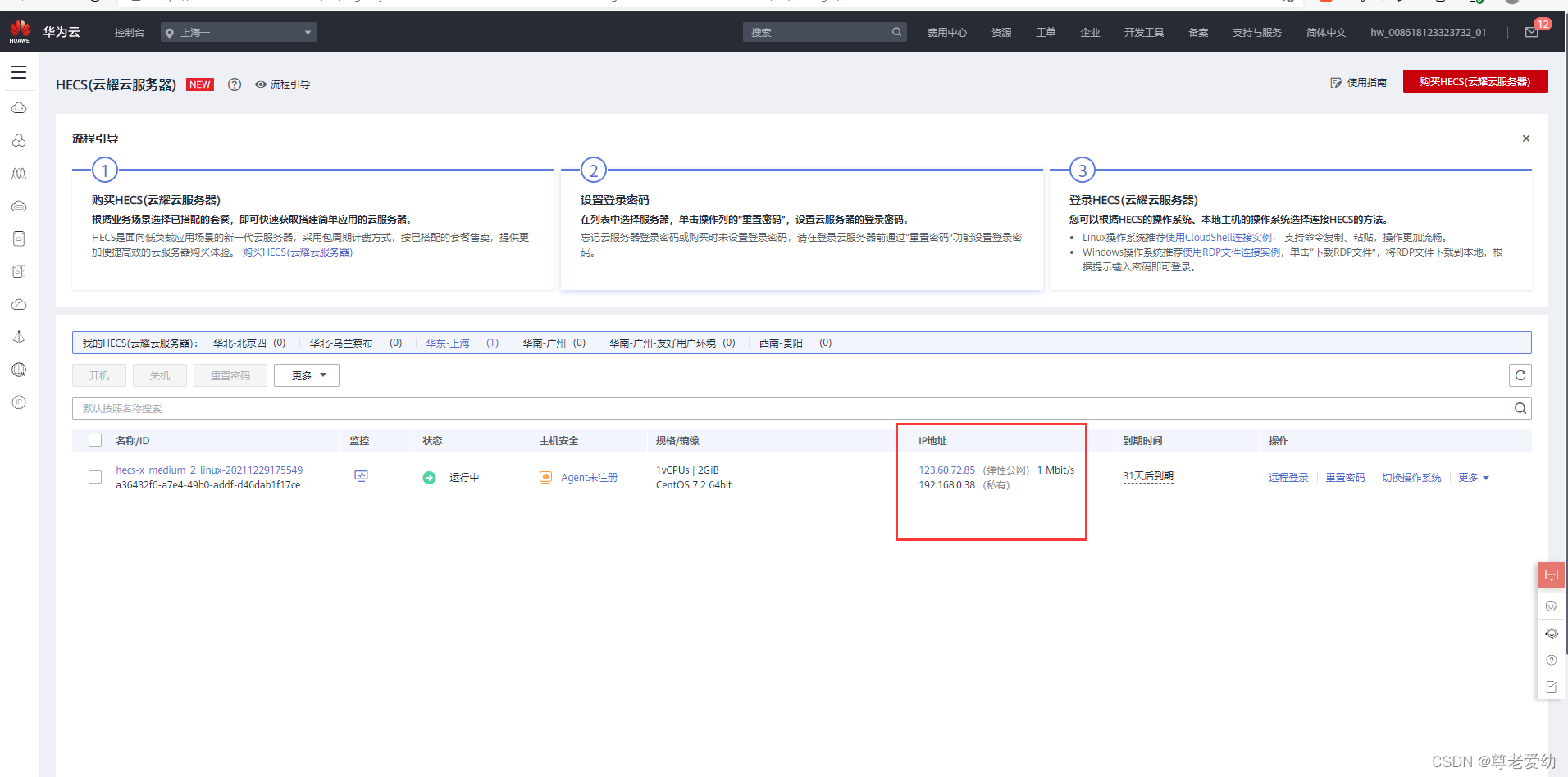Click the smiley satisfaction icon on right
Viewport: 1568px width, 777px height.
click(1551, 607)
